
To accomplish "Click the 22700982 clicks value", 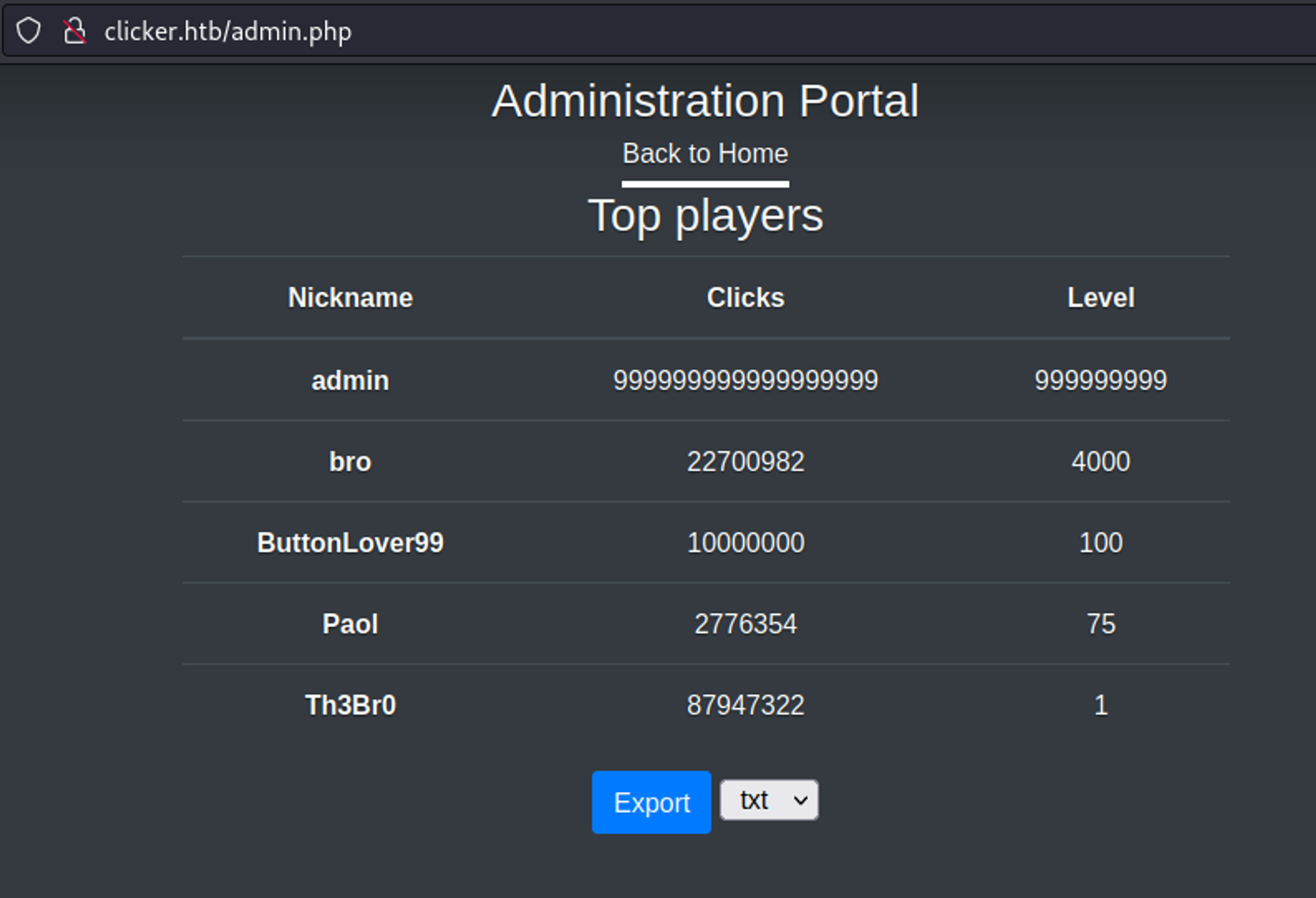I will pyautogui.click(x=745, y=462).
